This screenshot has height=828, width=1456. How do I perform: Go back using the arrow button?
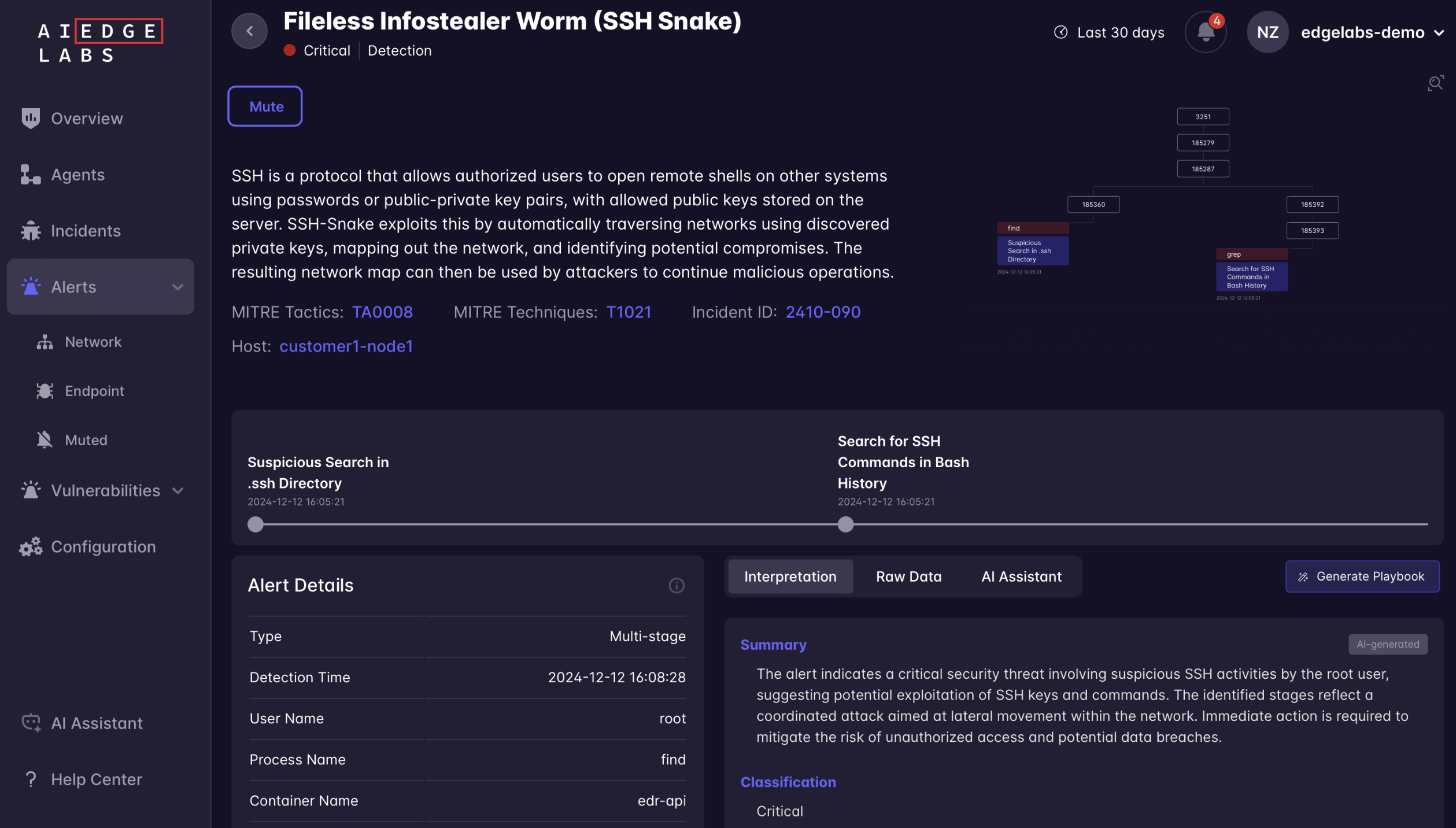click(249, 31)
